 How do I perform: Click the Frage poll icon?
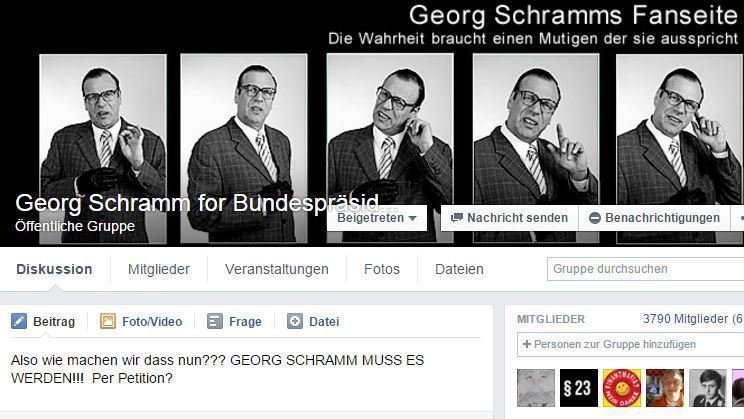click(214, 321)
